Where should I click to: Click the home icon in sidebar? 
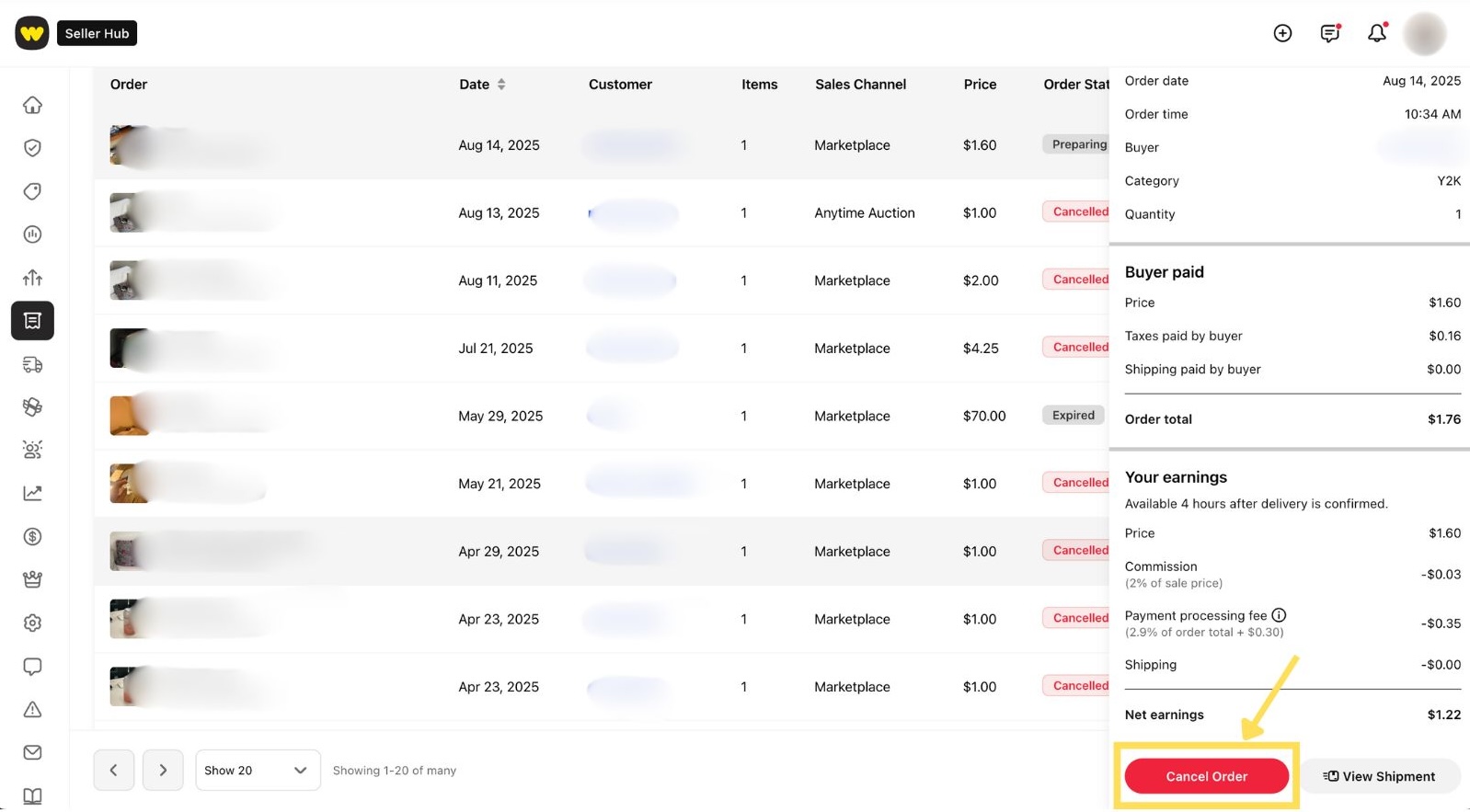point(32,105)
